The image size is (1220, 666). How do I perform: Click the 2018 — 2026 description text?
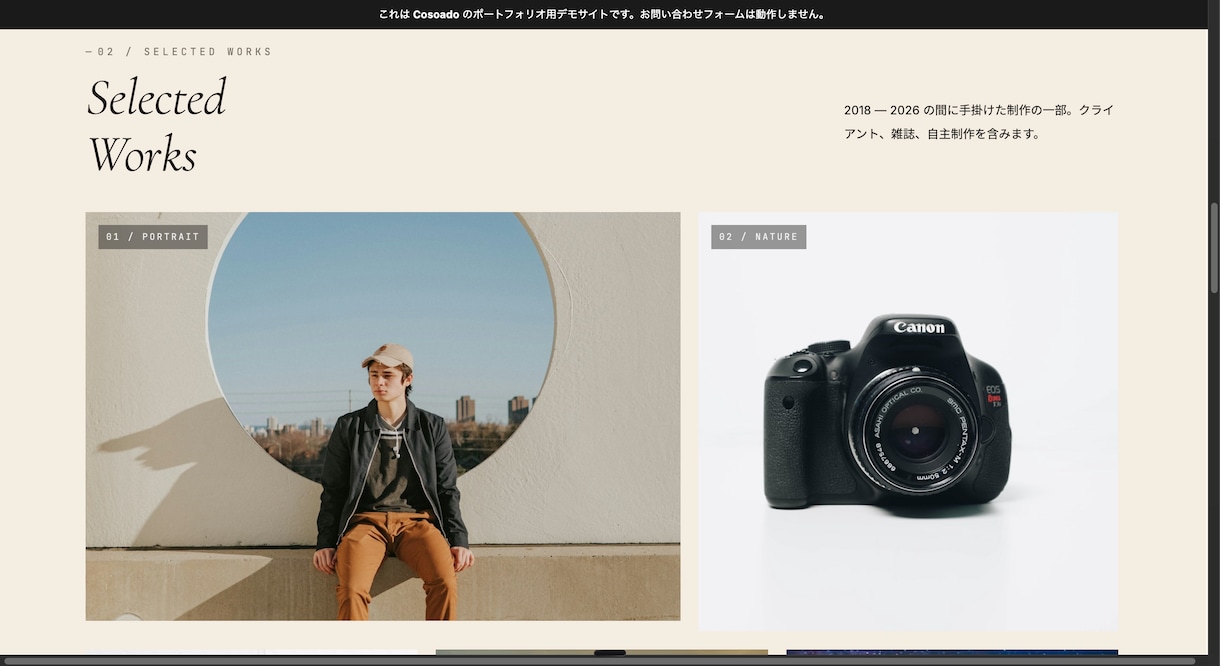[979, 122]
